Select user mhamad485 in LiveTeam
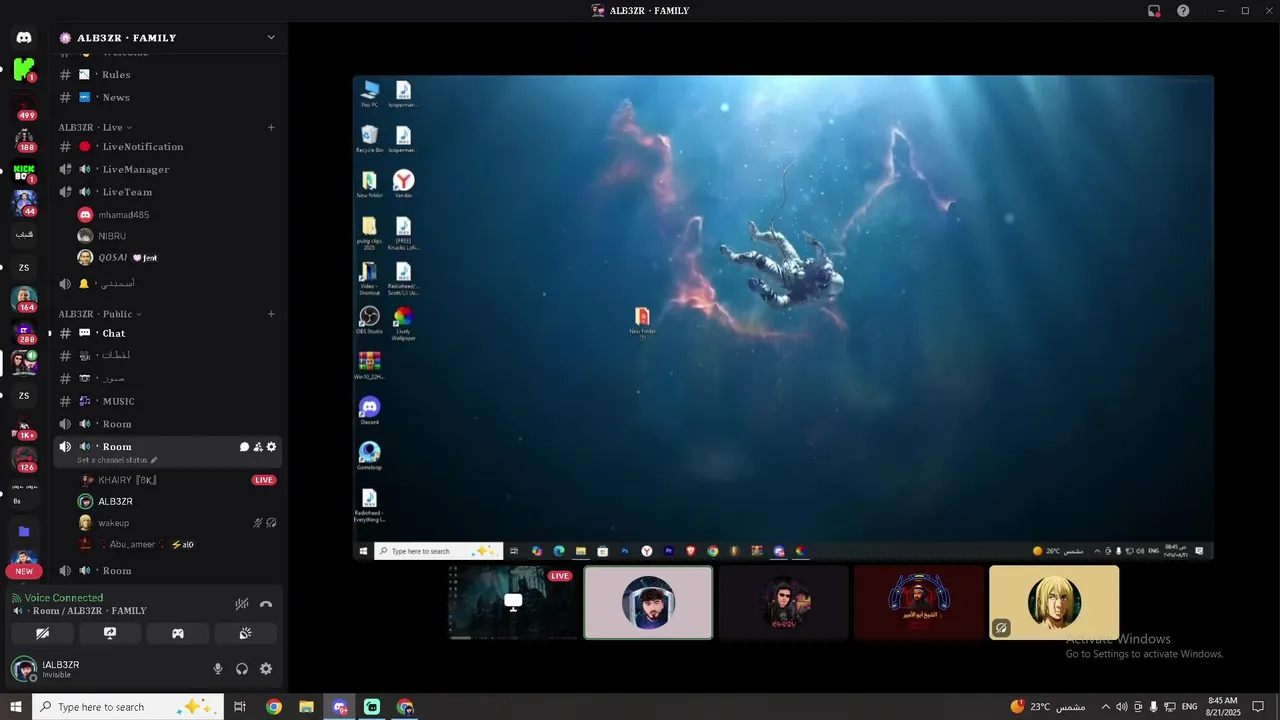This screenshot has height=720, width=1280. (178, 215)
